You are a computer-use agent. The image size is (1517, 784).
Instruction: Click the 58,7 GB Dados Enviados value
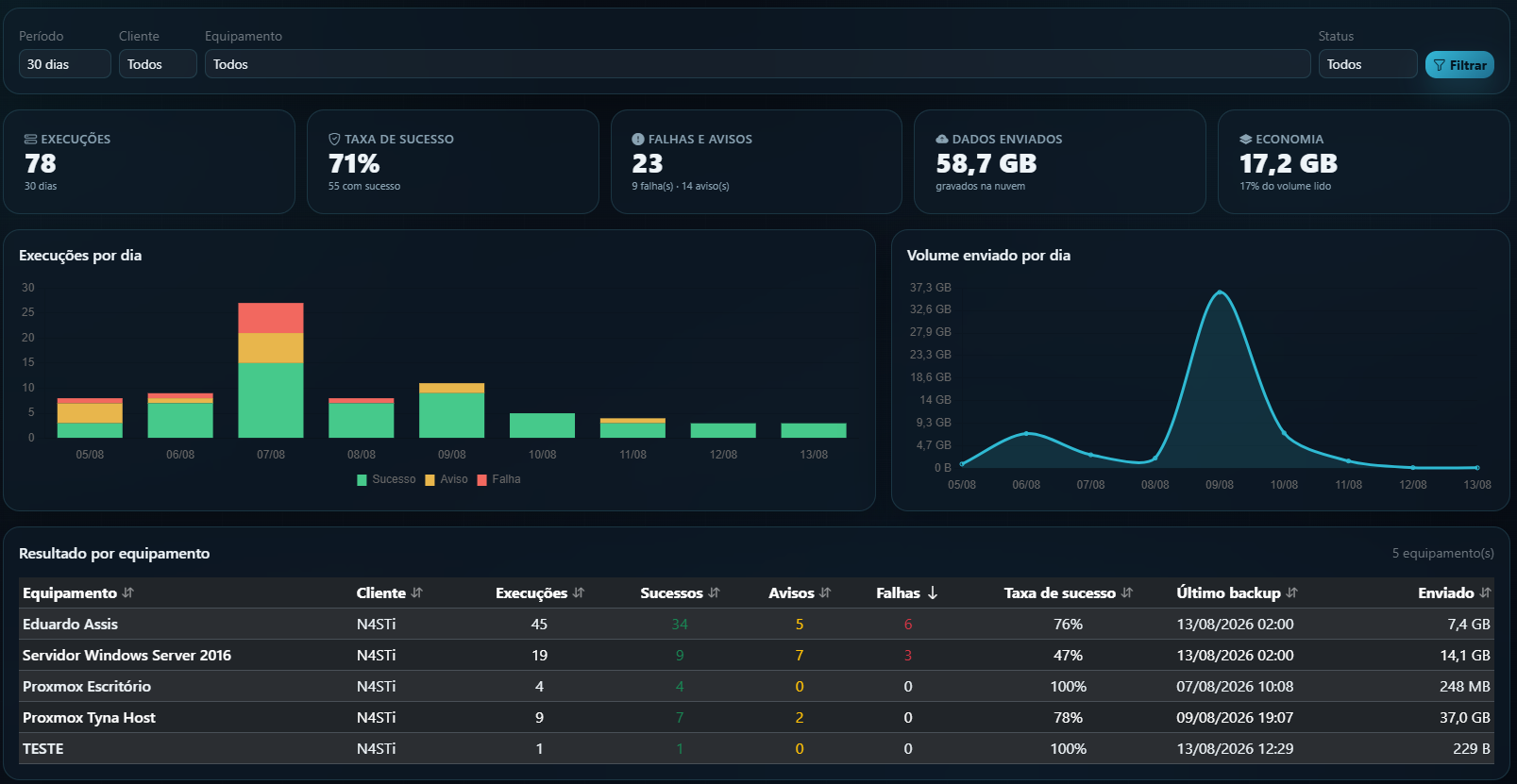[986, 163]
